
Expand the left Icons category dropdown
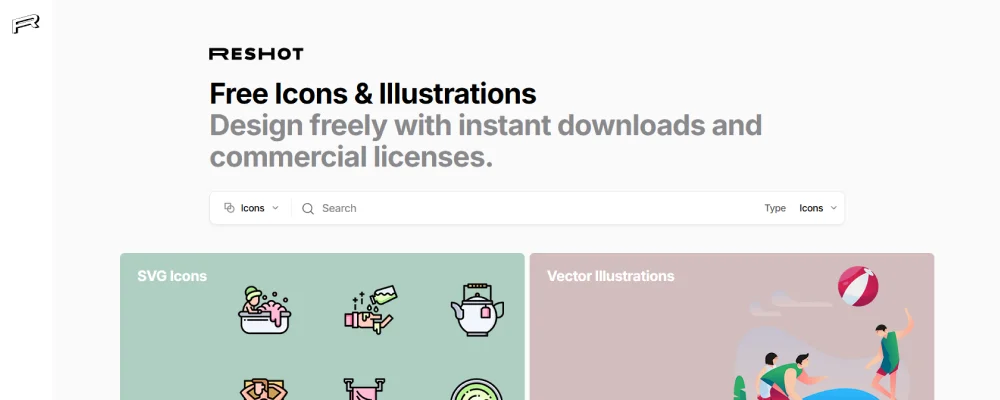(251, 208)
